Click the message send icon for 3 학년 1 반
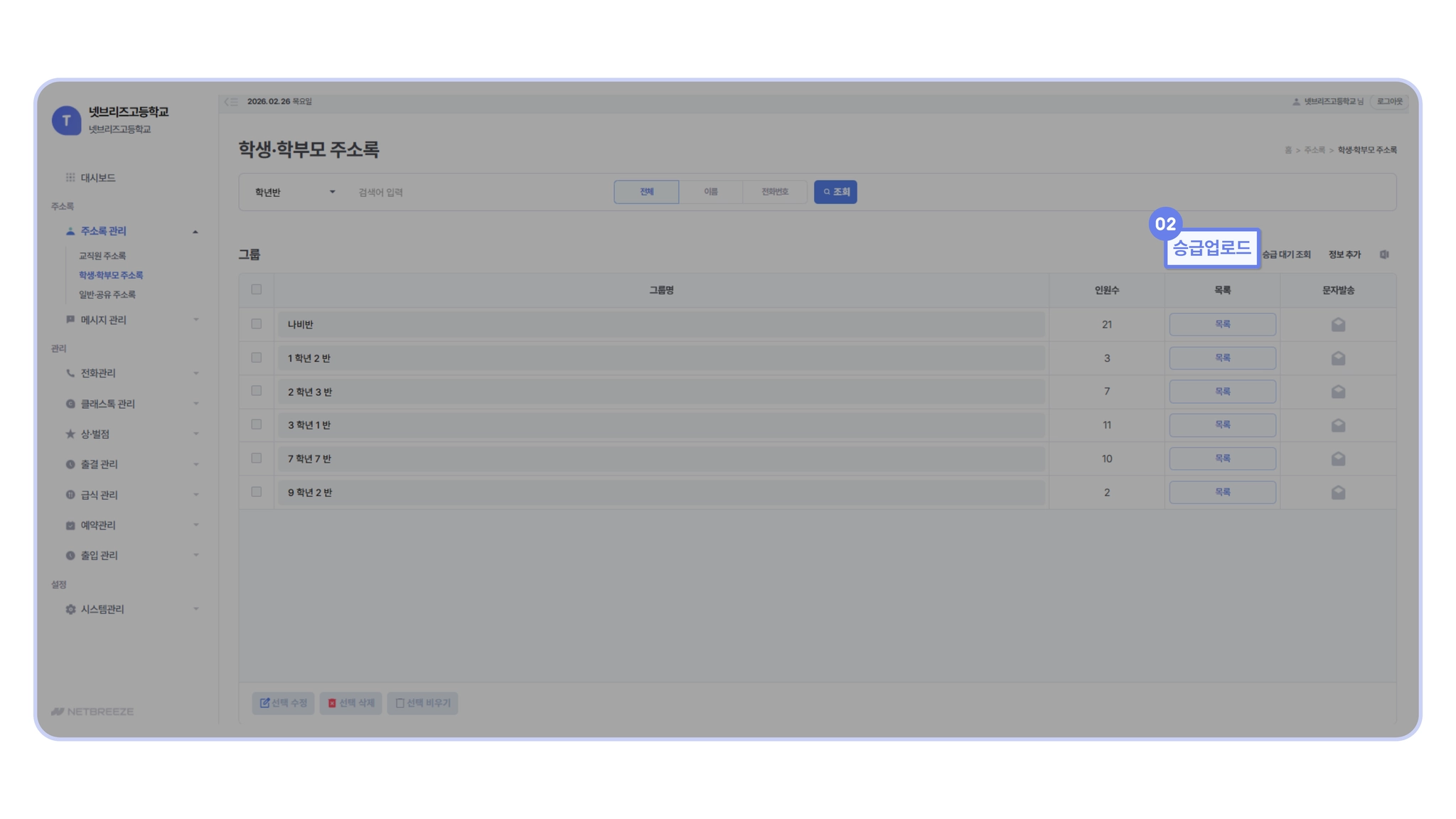Image resolution: width=1456 pixels, height=819 pixels. (1338, 425)
